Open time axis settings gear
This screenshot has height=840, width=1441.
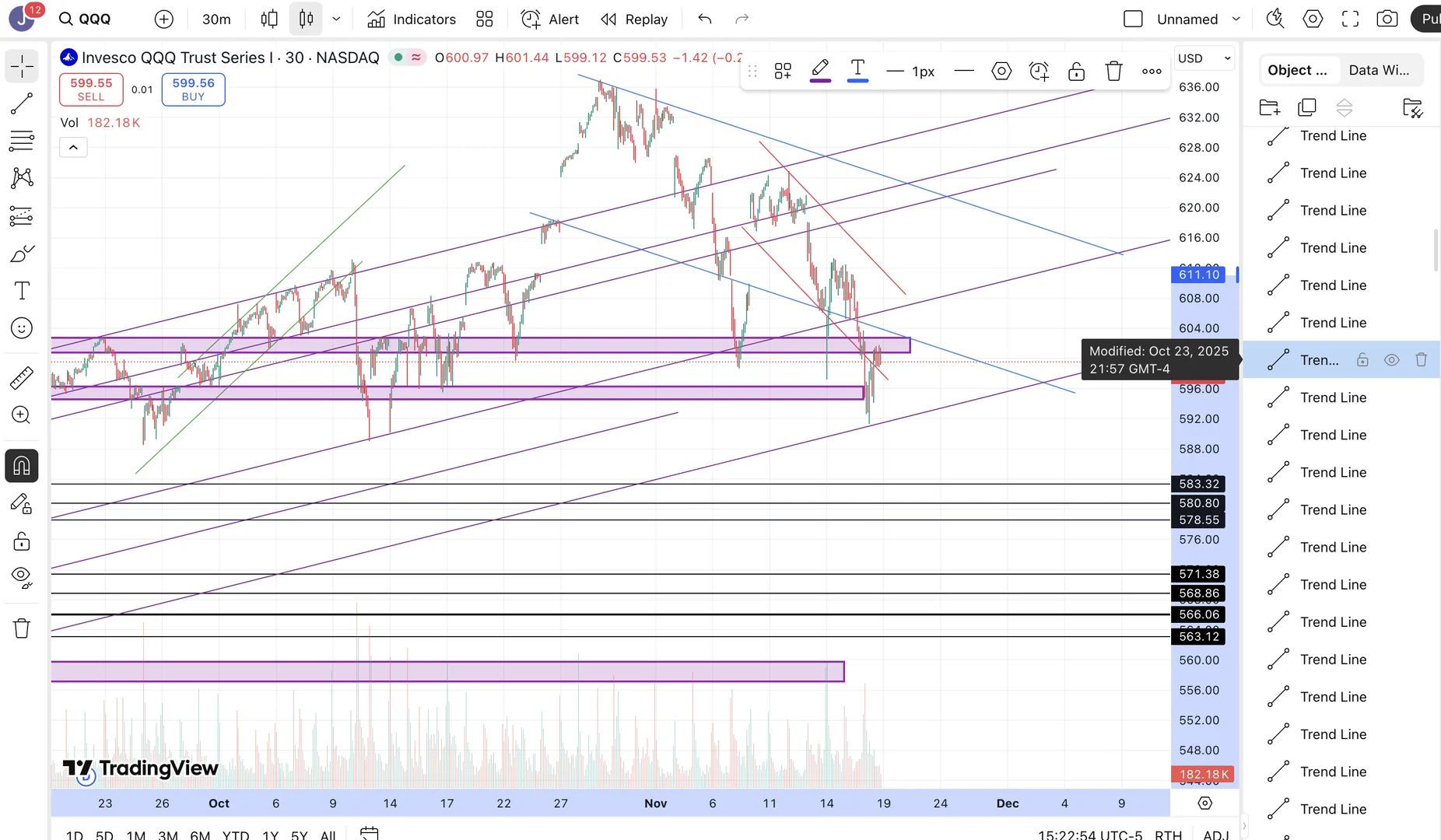click(1205, 803)
